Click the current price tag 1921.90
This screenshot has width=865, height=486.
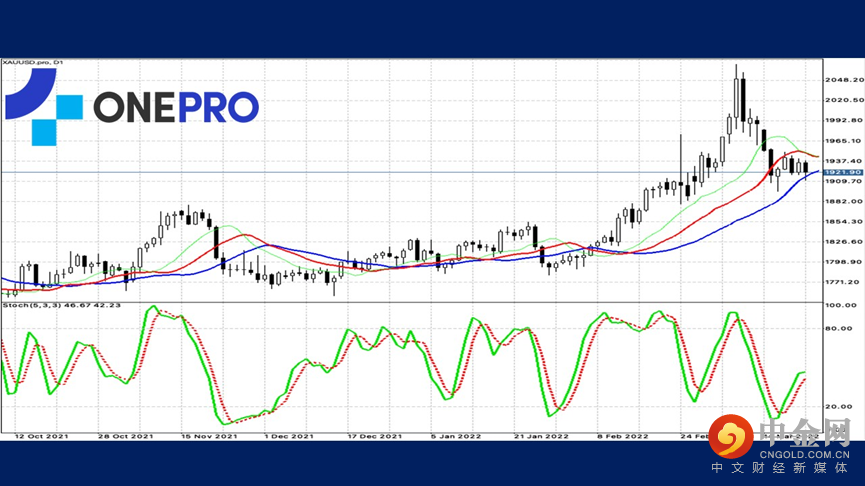pyautogui.click(x=837, y=172)
